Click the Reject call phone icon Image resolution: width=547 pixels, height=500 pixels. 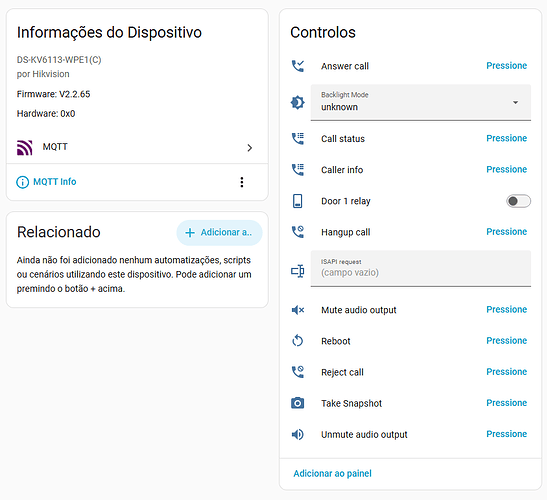click(x=298, y=372)
